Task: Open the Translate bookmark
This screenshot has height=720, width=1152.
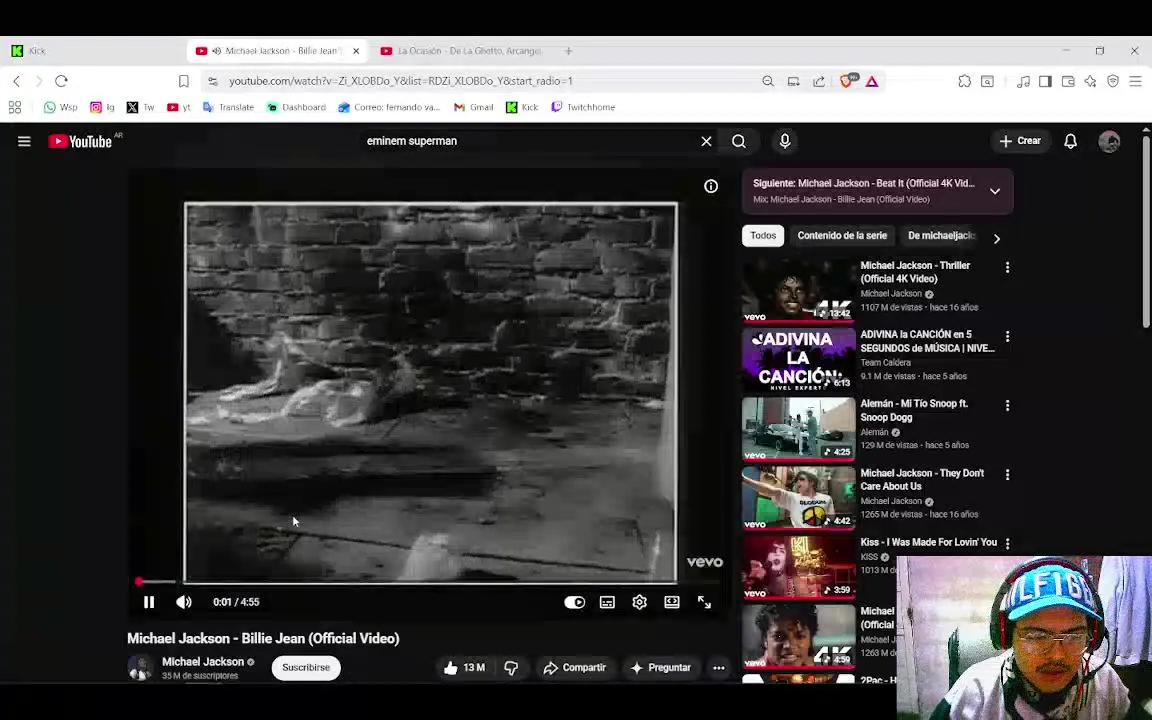Action: pyautogui.click(x=228, y=107)
